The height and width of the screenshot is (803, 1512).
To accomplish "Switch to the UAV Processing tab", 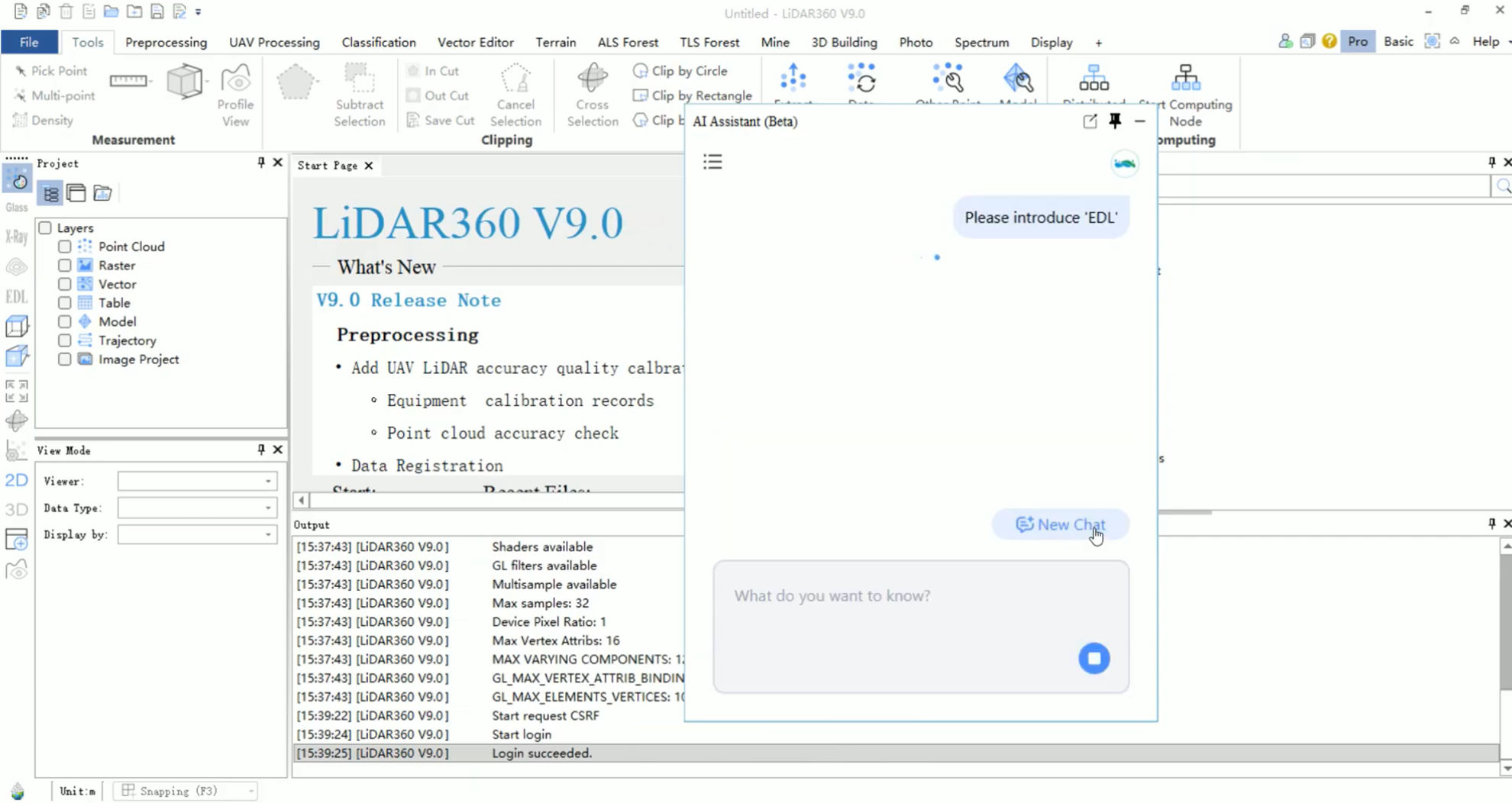I will coord(274,42).
